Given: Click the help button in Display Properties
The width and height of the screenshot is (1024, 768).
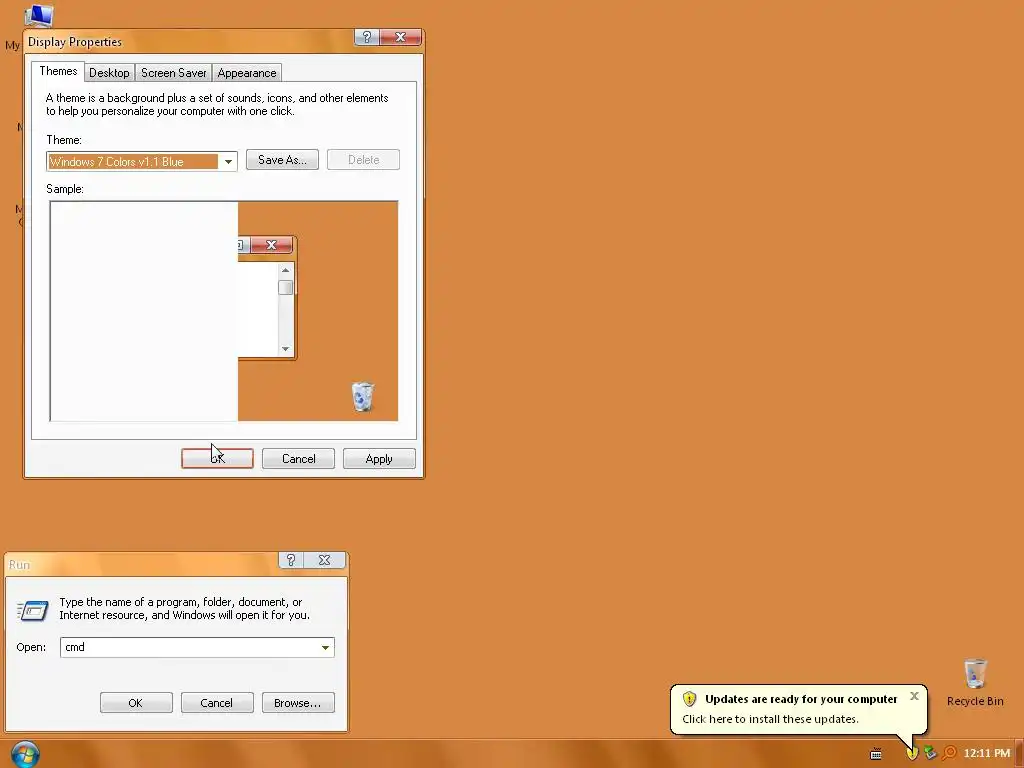Looking at the screenshot, I should (x=366, y=37).
